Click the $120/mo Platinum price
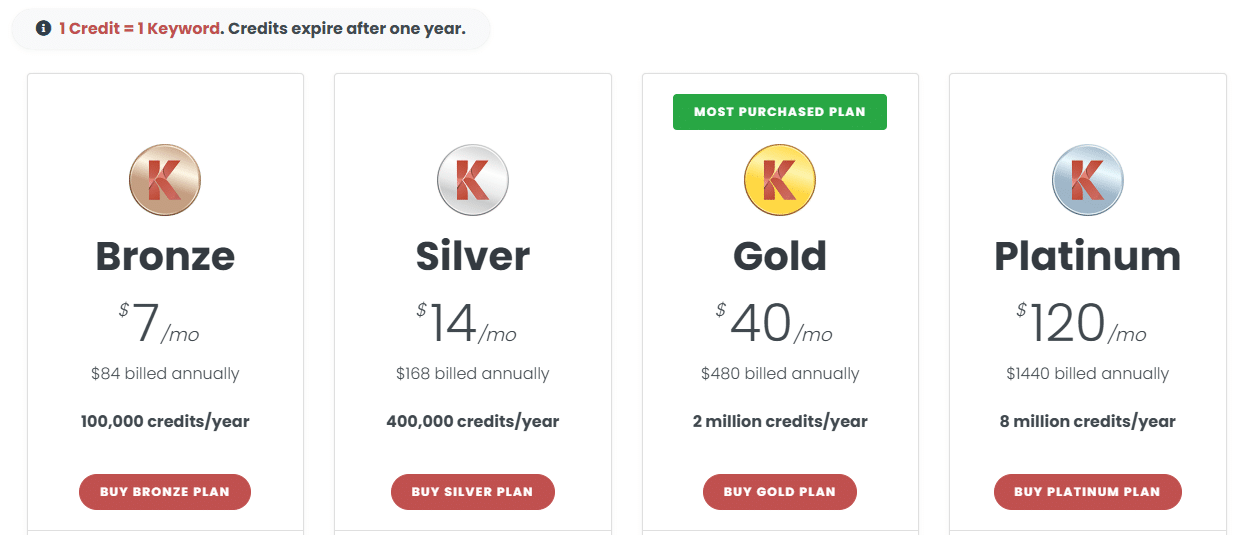 1082,323
